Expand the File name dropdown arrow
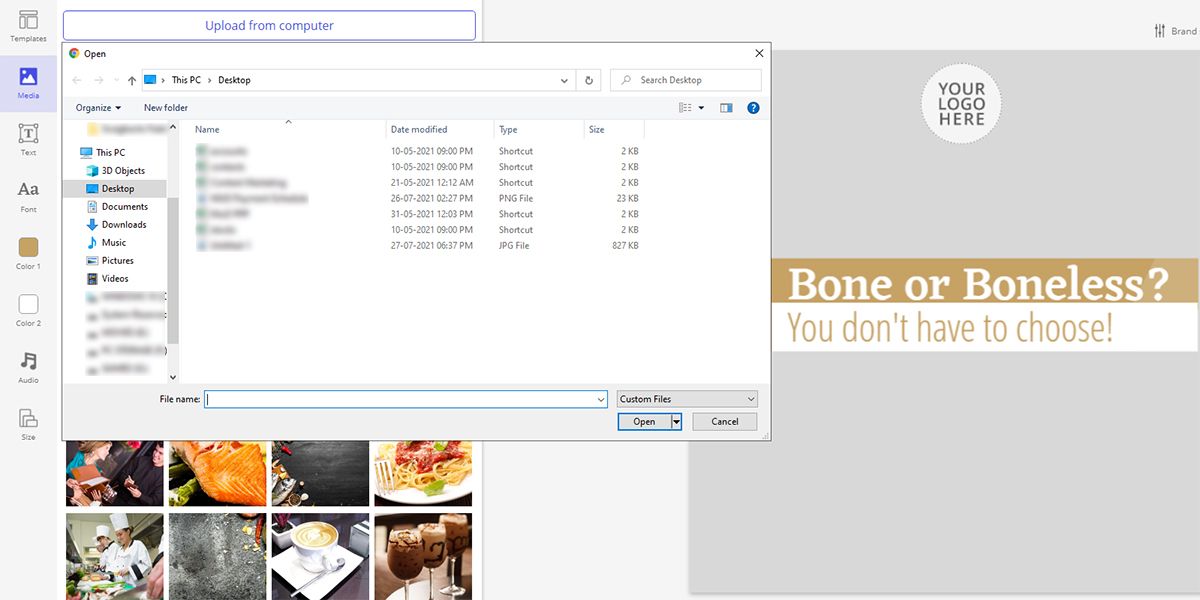 pos(601,399)
